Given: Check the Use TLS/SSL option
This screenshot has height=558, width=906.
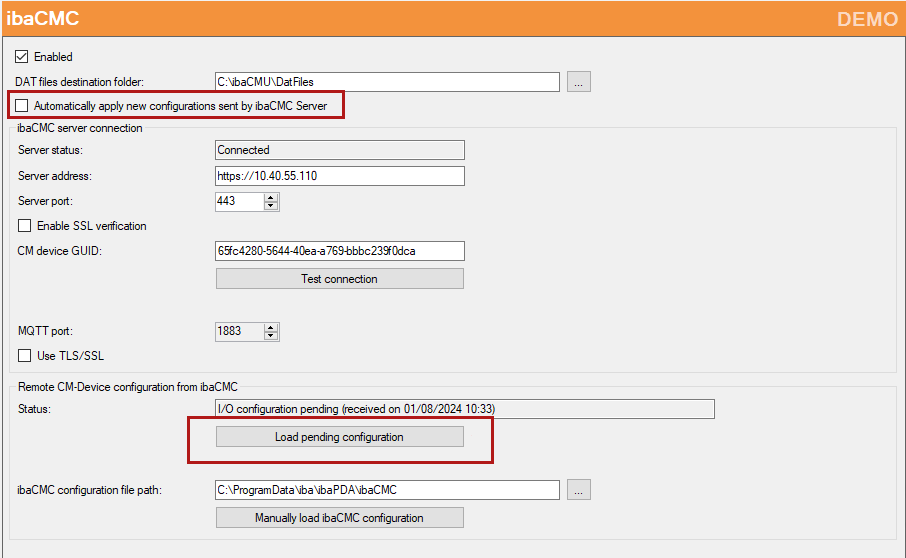Looking at the screenshot, I should point(24,356).
